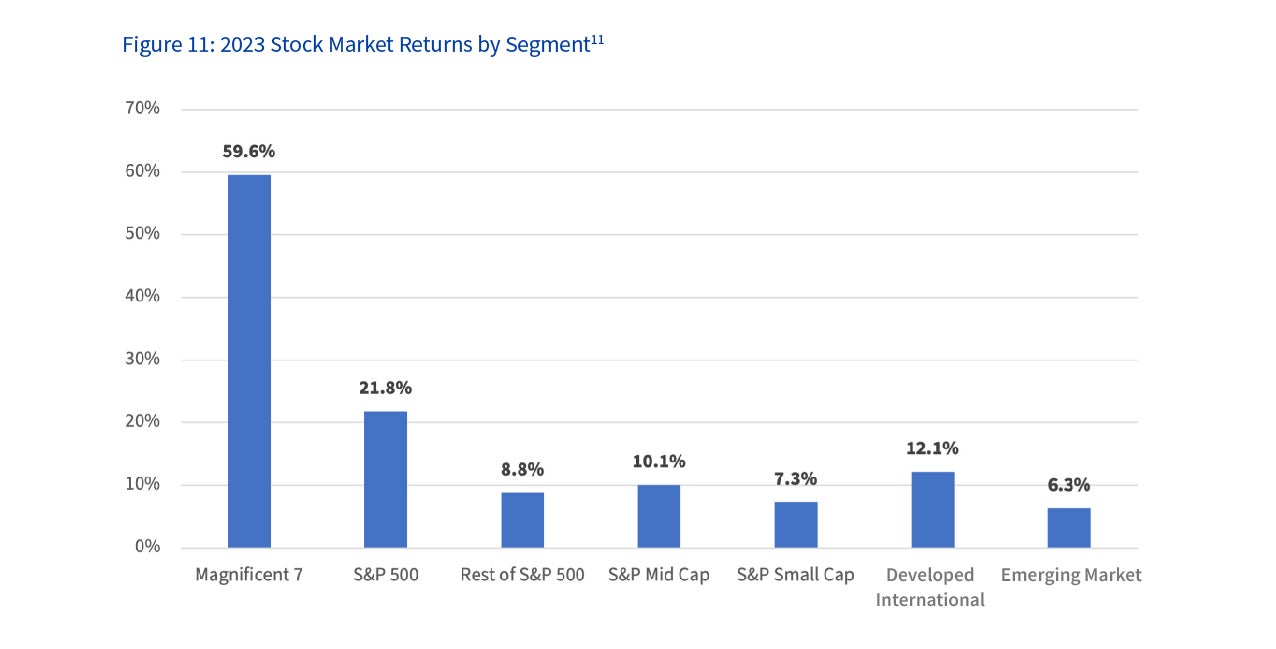Select the 6.3% data label
1276x649 pixels.
(1069, 485)
